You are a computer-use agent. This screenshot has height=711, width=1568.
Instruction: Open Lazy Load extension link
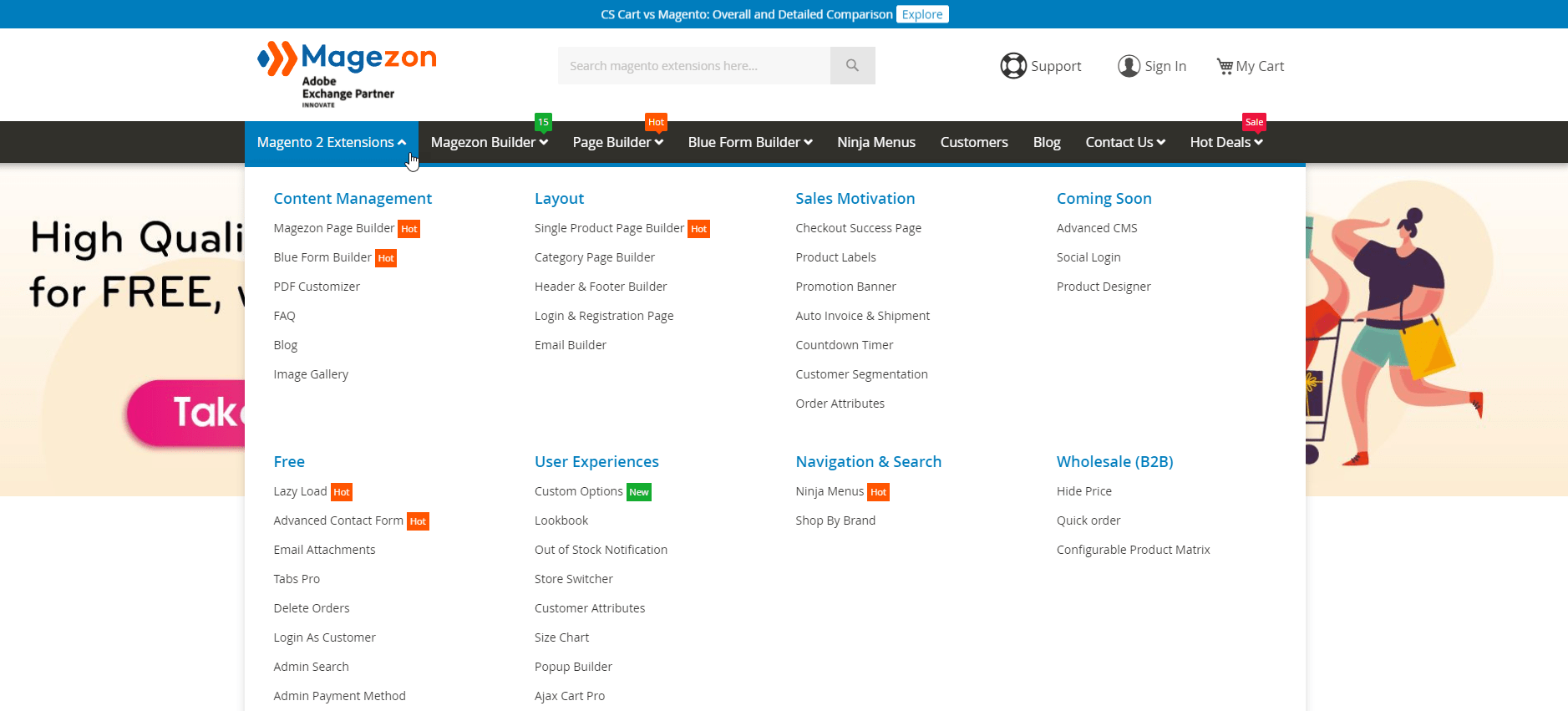(x=300, y=491)
